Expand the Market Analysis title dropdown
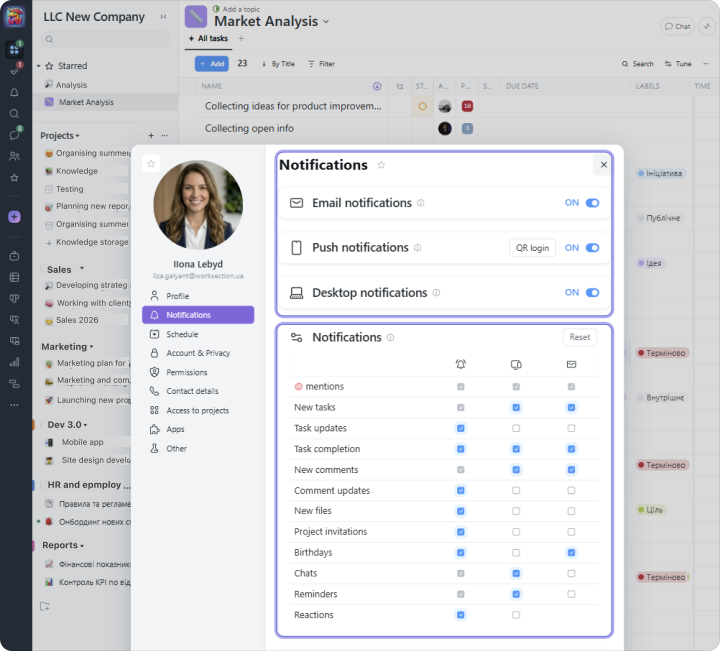Viewport: 720px width, 651px height. point(326,22)
